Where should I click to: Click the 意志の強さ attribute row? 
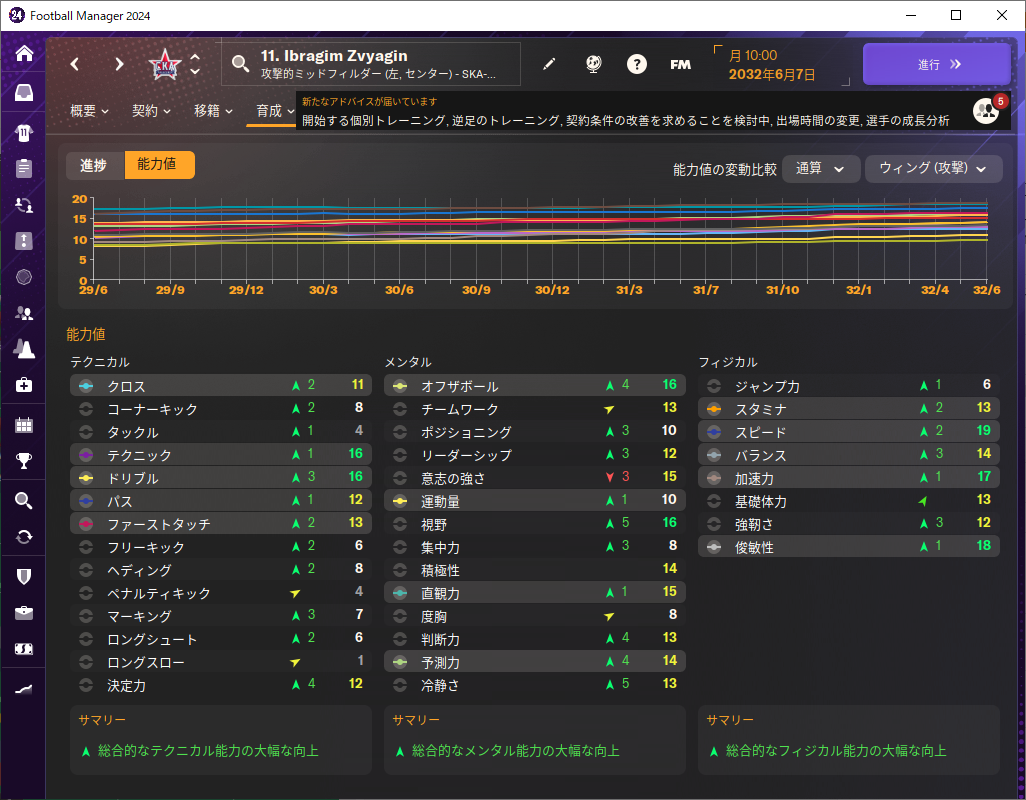pyautogui.click(x=535, y=478)
